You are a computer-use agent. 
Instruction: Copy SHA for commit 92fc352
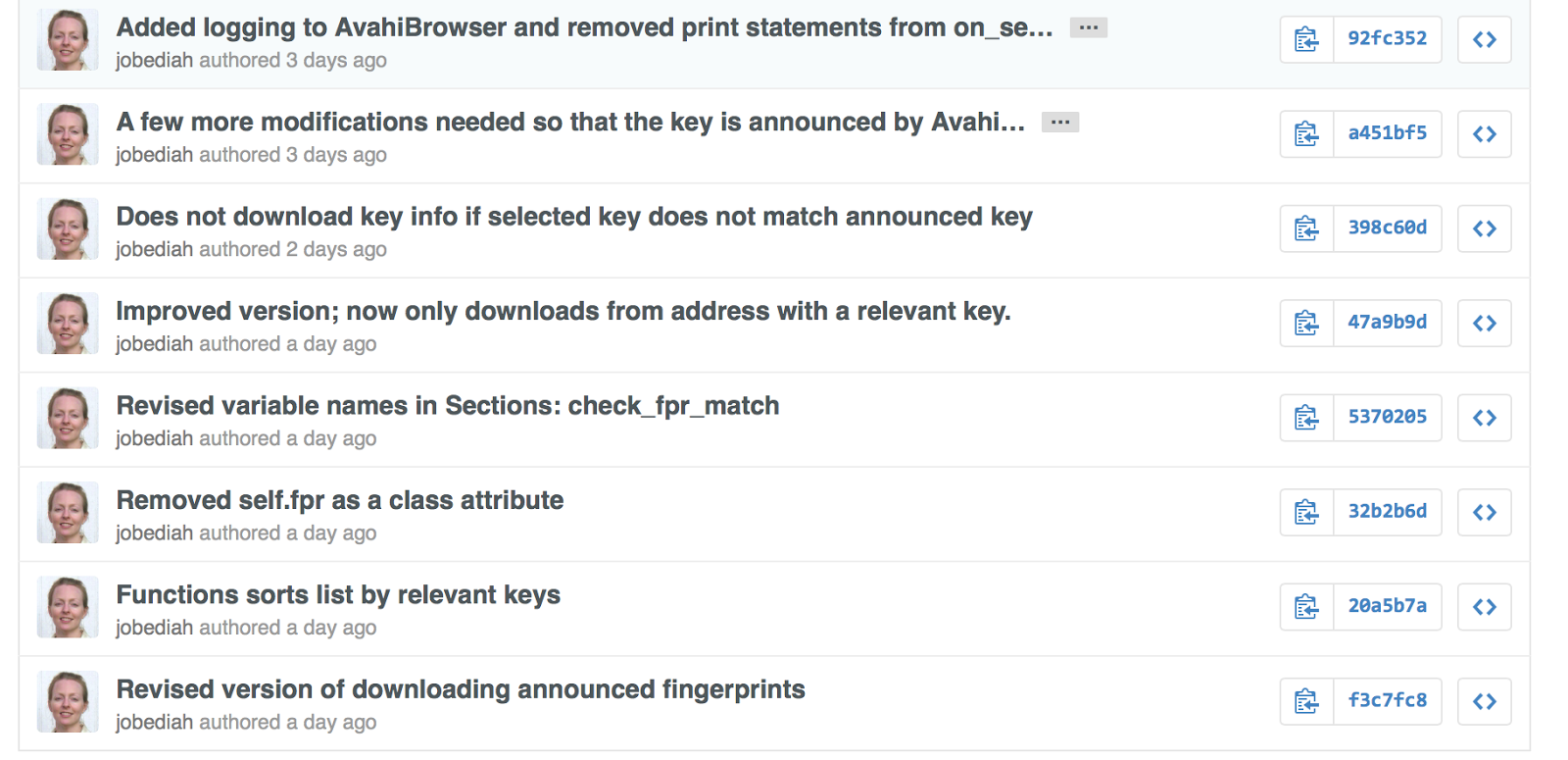(1306, 39)
